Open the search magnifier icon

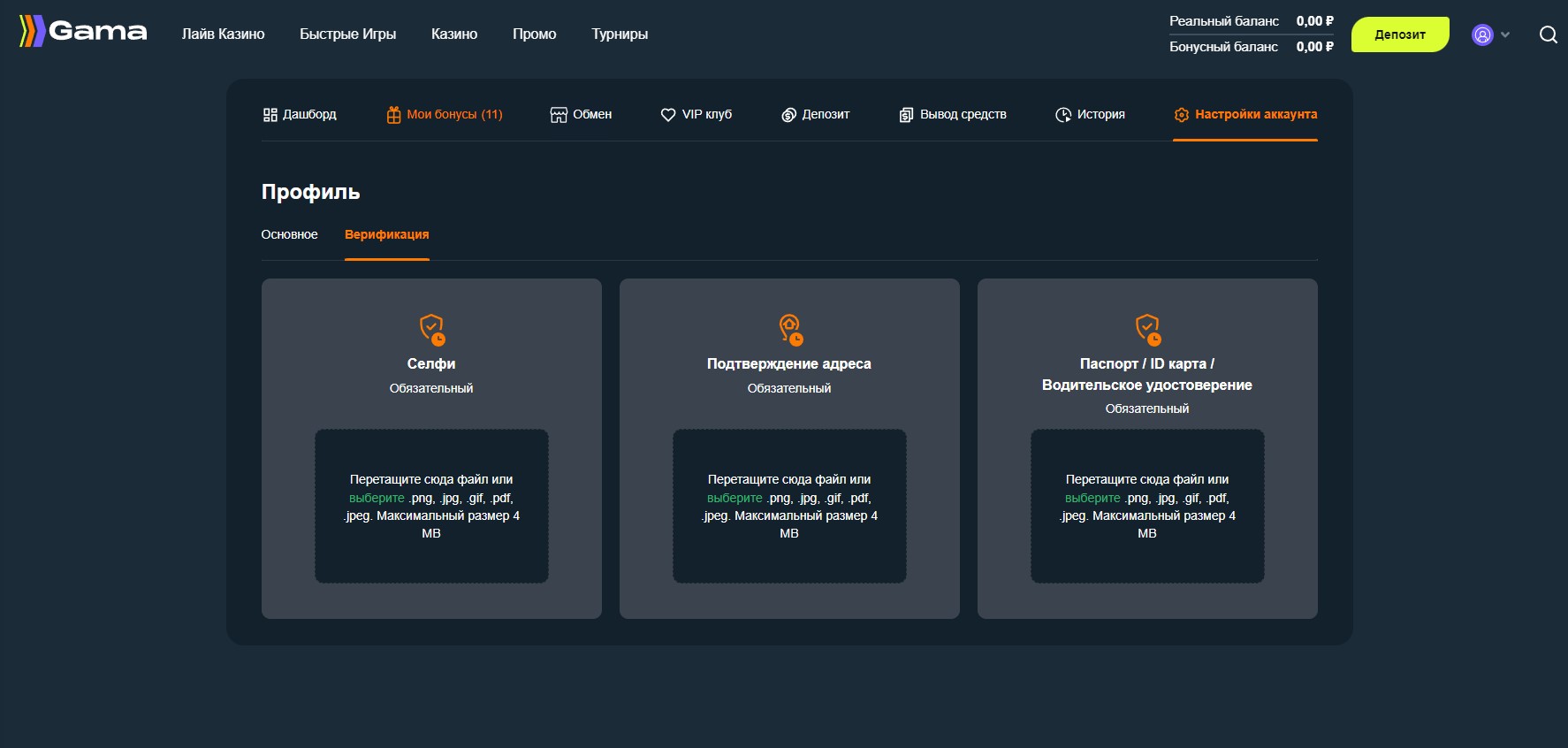tap(1548, 34)
